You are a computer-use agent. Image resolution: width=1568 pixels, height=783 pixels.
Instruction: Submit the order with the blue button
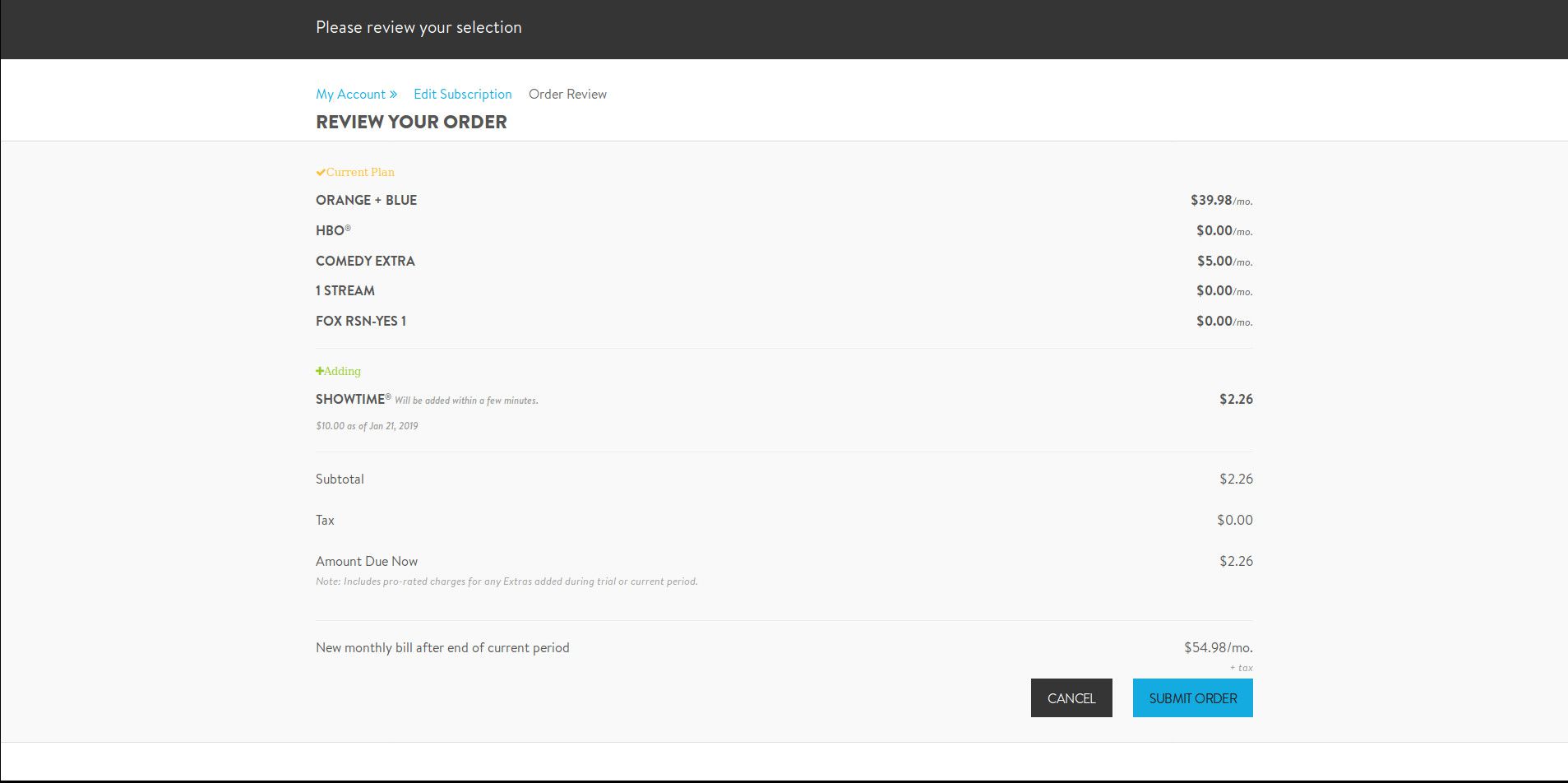click(1192, 697)
